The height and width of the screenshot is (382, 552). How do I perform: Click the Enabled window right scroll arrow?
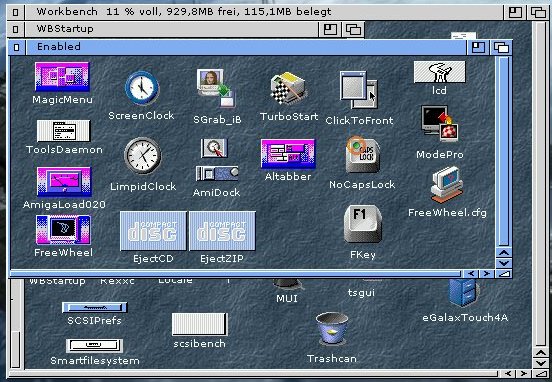(486, 274)
